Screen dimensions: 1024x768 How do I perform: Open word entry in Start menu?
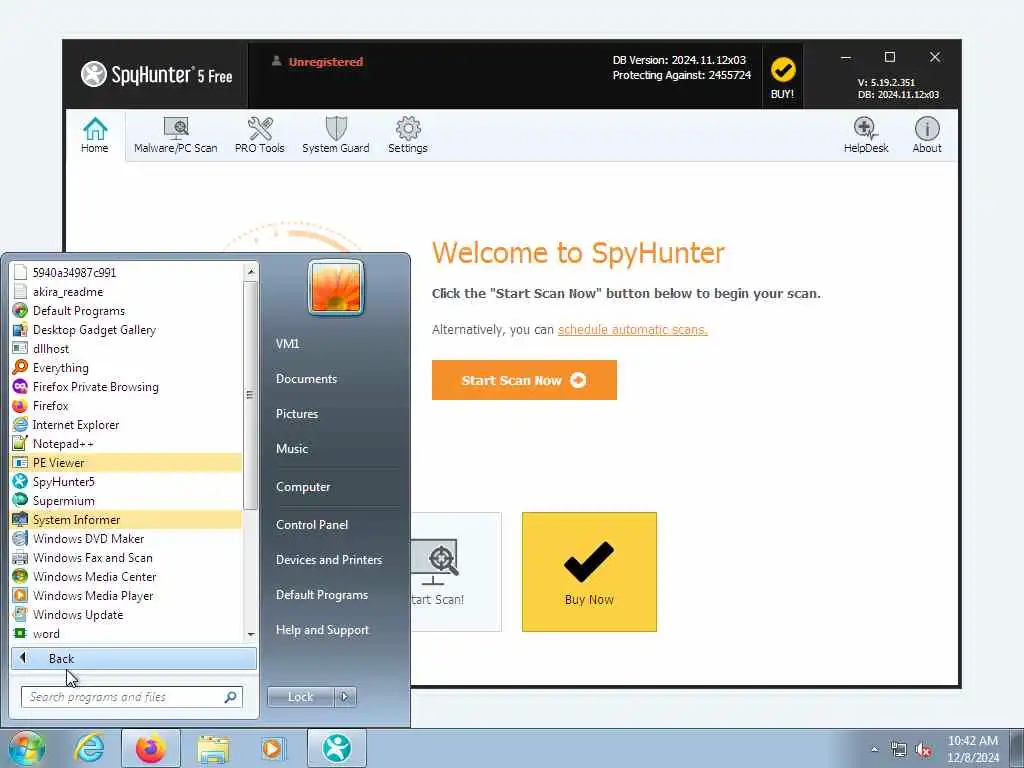[127, 633]
